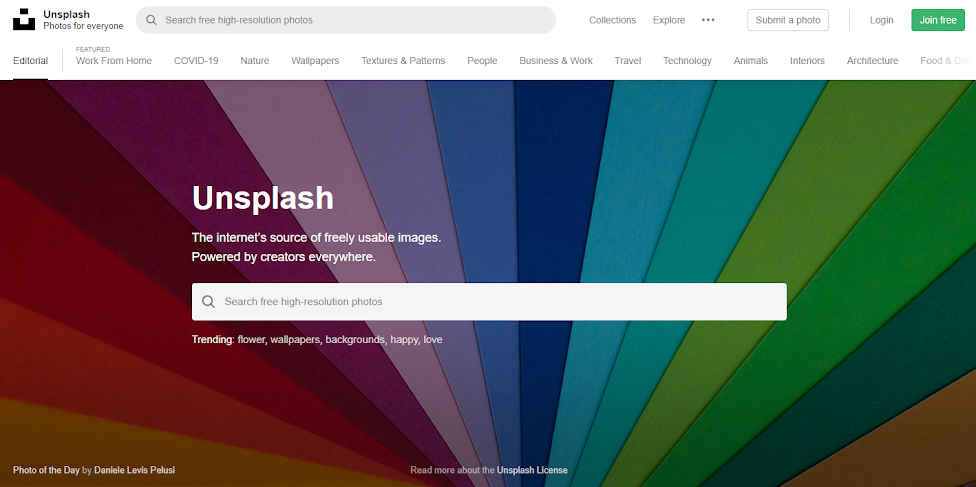Open the Explore menu

click(x=669, y=20)
